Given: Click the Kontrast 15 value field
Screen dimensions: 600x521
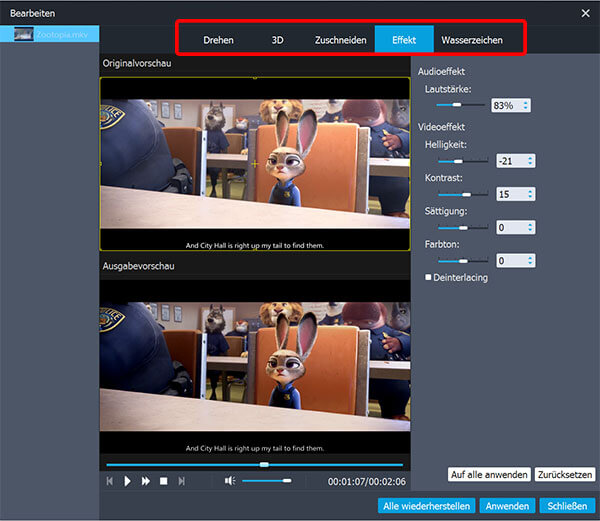Looking at the screenshot, I should (x=515, y=194).
